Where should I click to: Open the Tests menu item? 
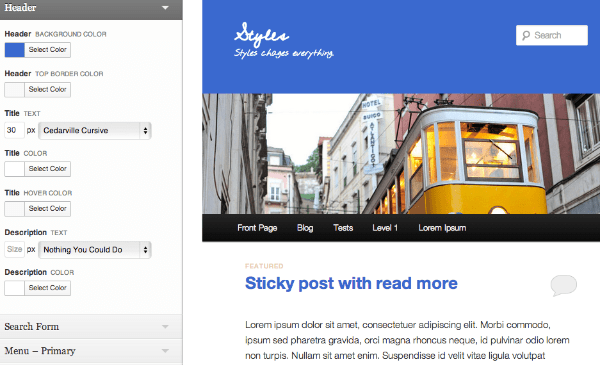tap(343, 228)
